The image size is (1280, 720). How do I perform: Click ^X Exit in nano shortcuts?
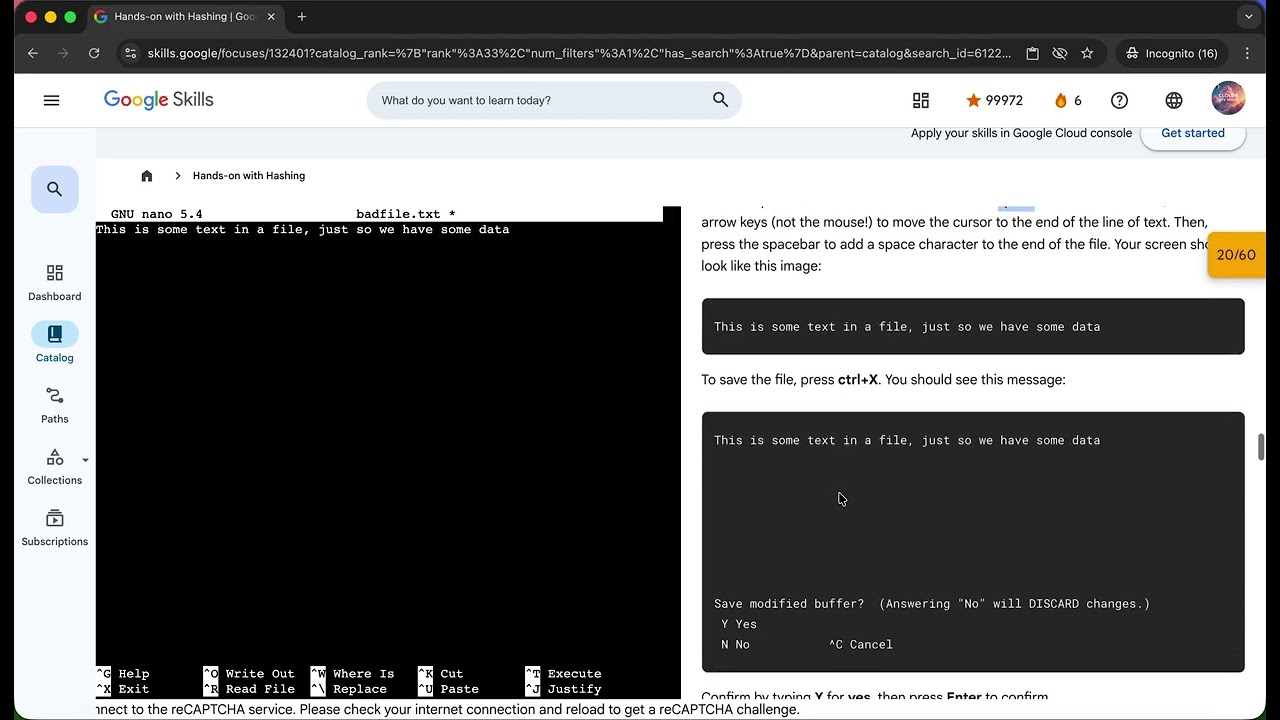tap(123, 689)
